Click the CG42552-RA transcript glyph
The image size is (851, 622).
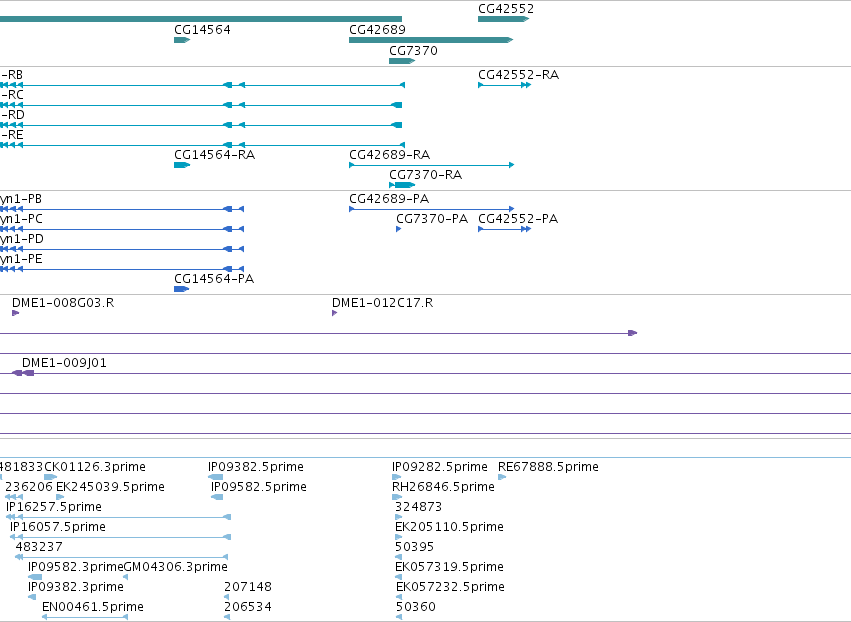[x=504, y=85]
